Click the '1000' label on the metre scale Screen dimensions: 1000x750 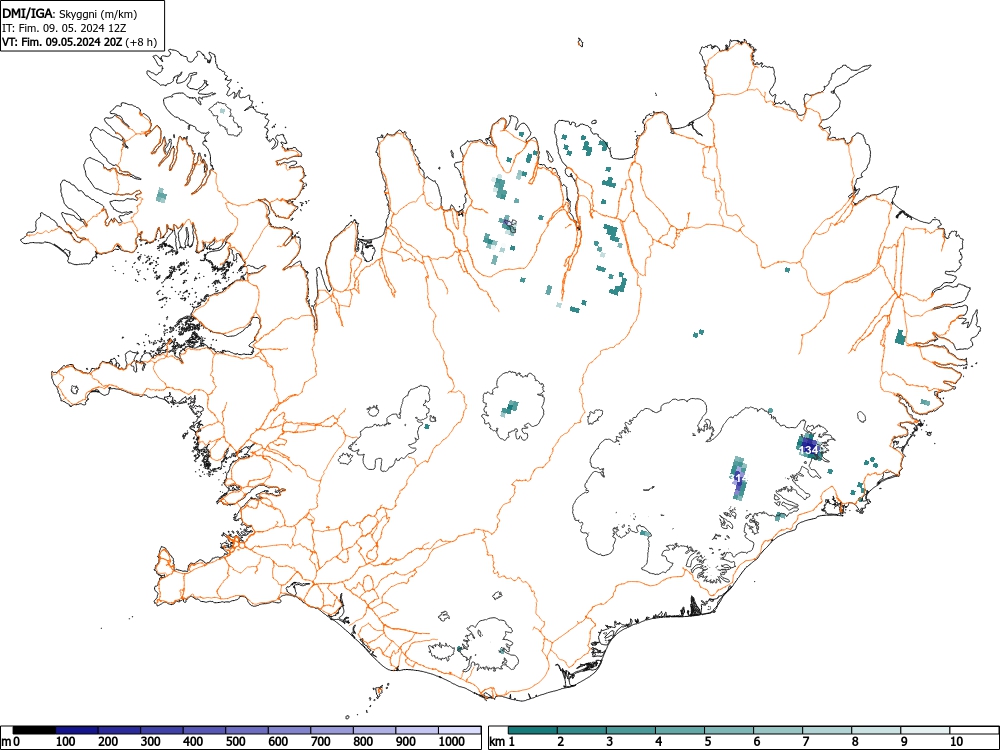[451, 742]
